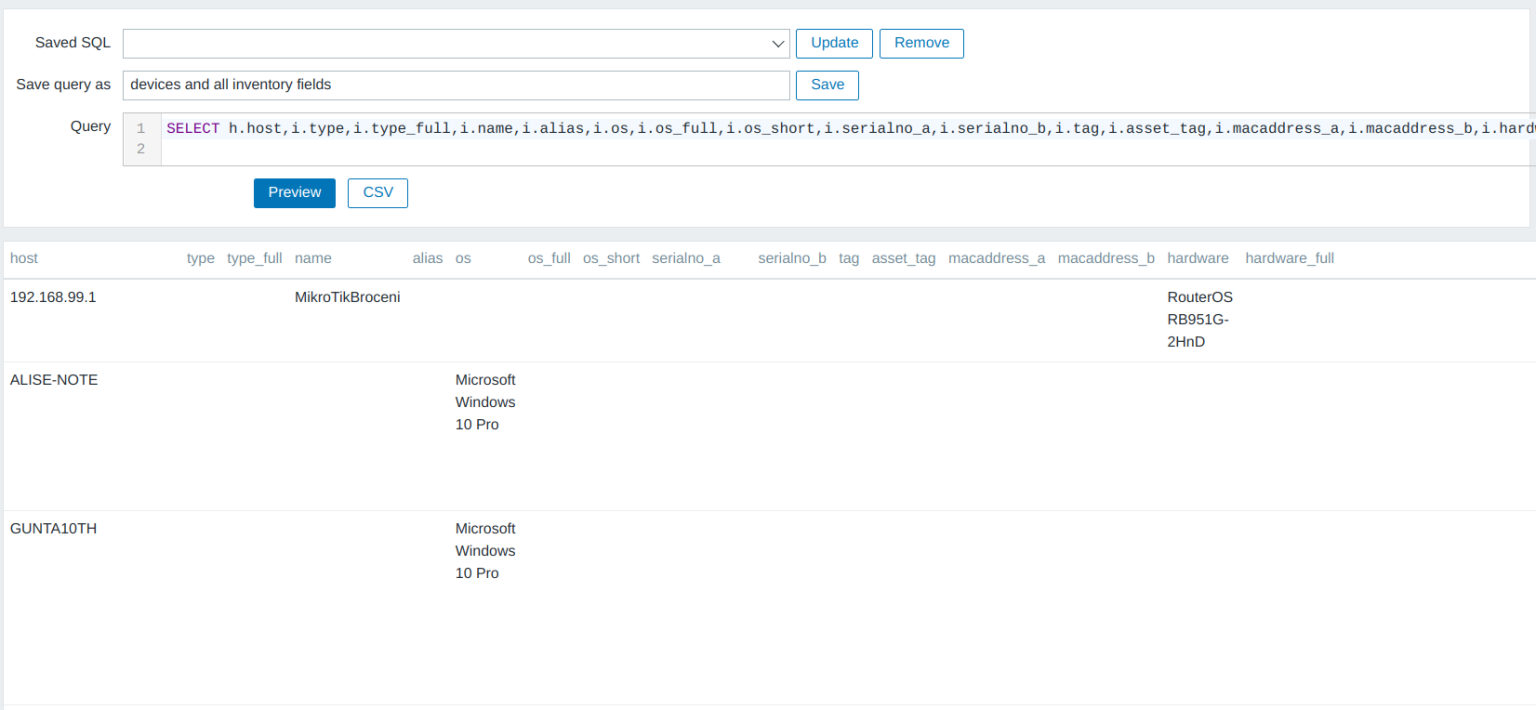Click the os_full column header
1536x710 pixels.
click(x=548, y=258)
